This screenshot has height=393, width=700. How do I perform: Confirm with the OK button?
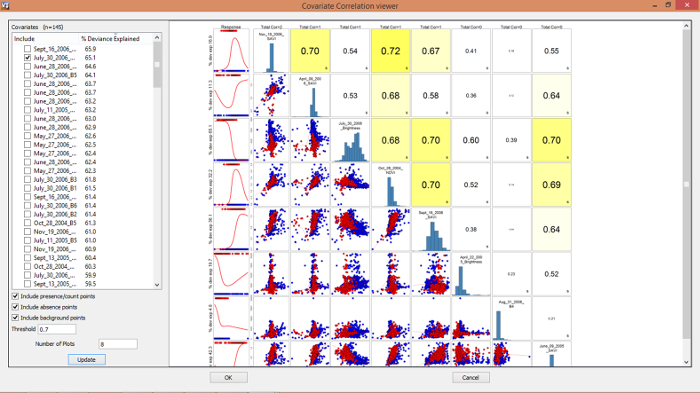click(229, 377)
